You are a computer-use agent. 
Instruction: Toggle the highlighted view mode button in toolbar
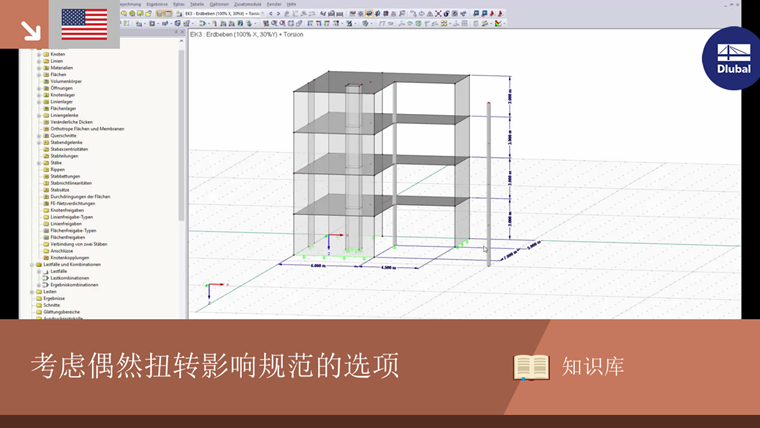(369, 14)
